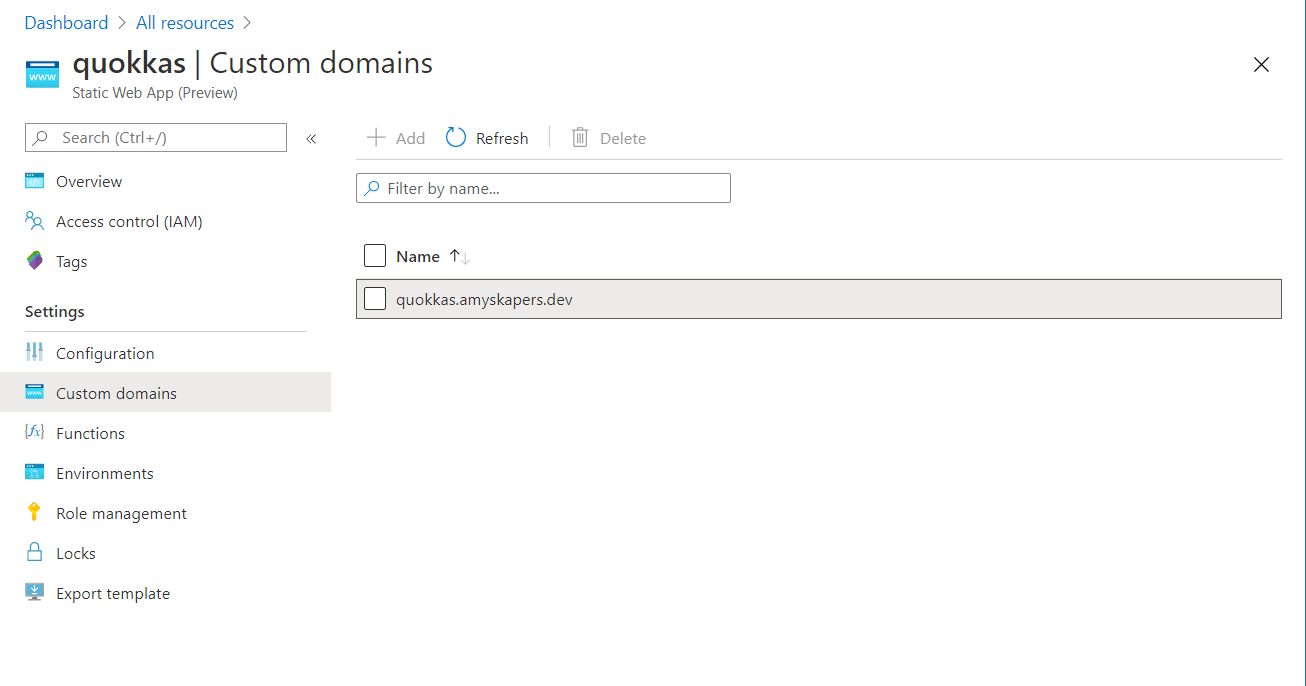Click the Configuration sliders icon
This screenshot has width=1306, height=686.
35,353
